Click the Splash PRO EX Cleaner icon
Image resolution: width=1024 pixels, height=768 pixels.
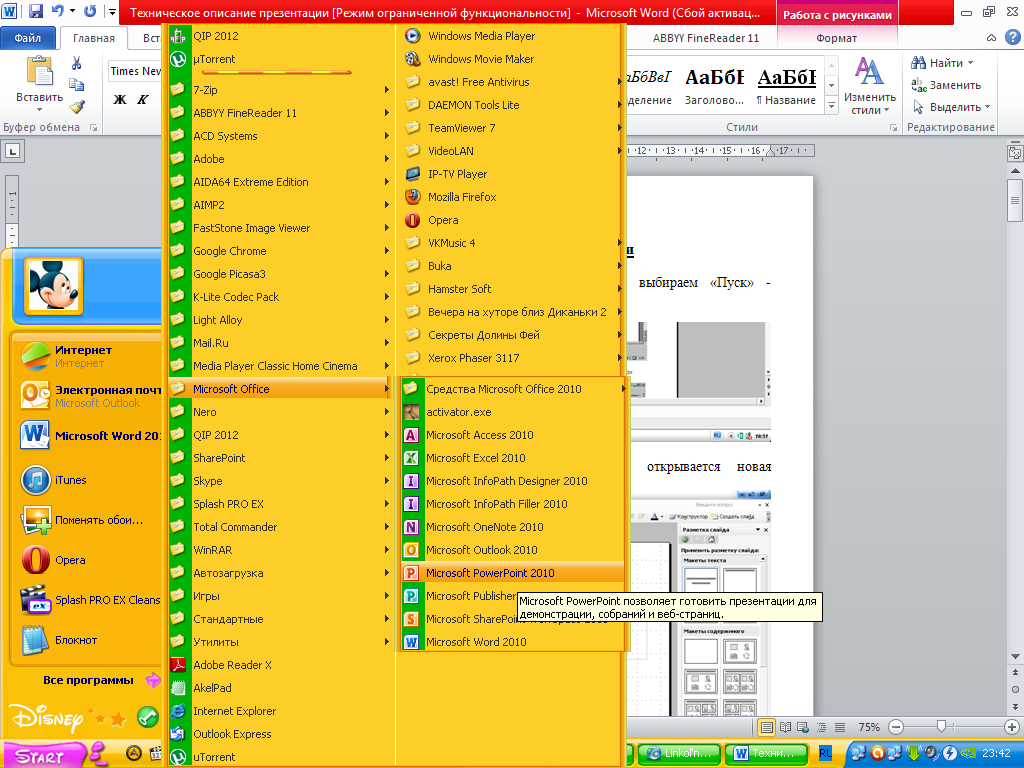35,600
